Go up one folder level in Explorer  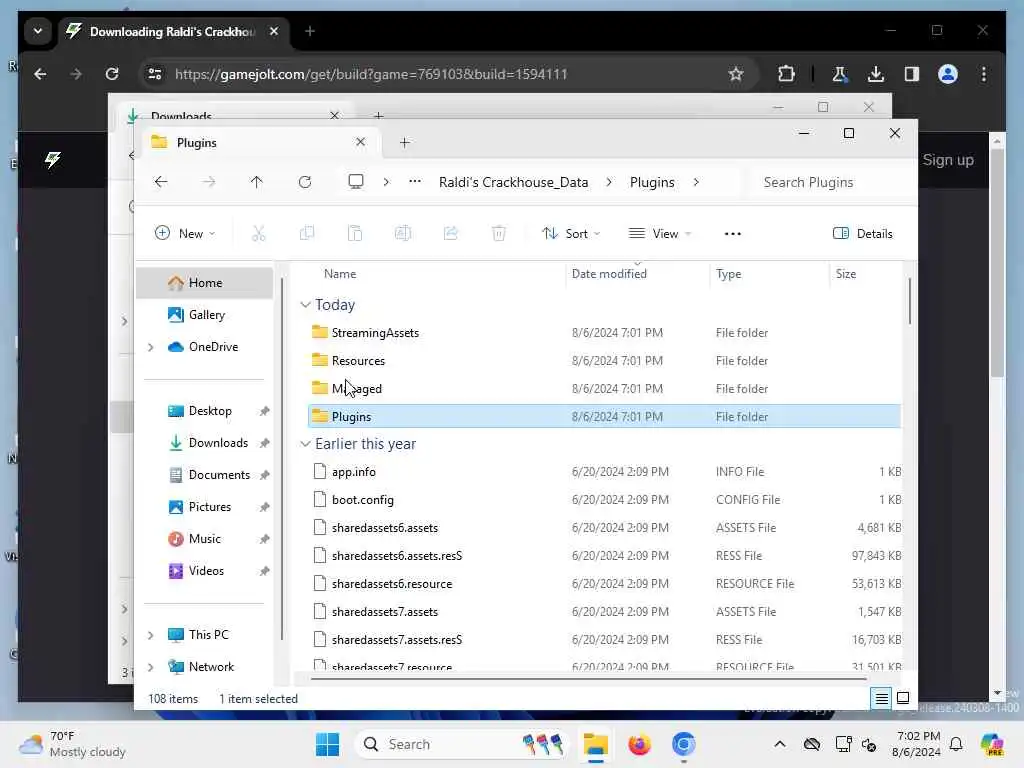point(257,182)
